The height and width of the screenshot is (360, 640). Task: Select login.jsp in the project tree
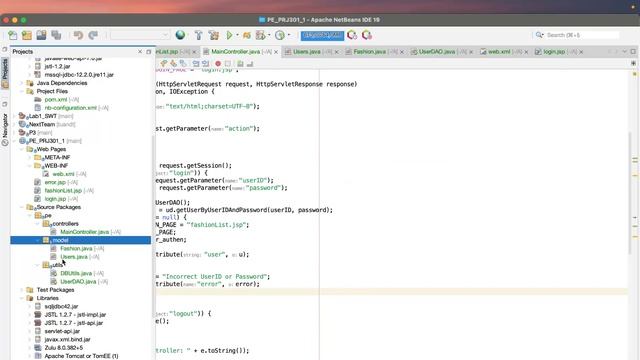pyautogui.click(x=55, y=199)
